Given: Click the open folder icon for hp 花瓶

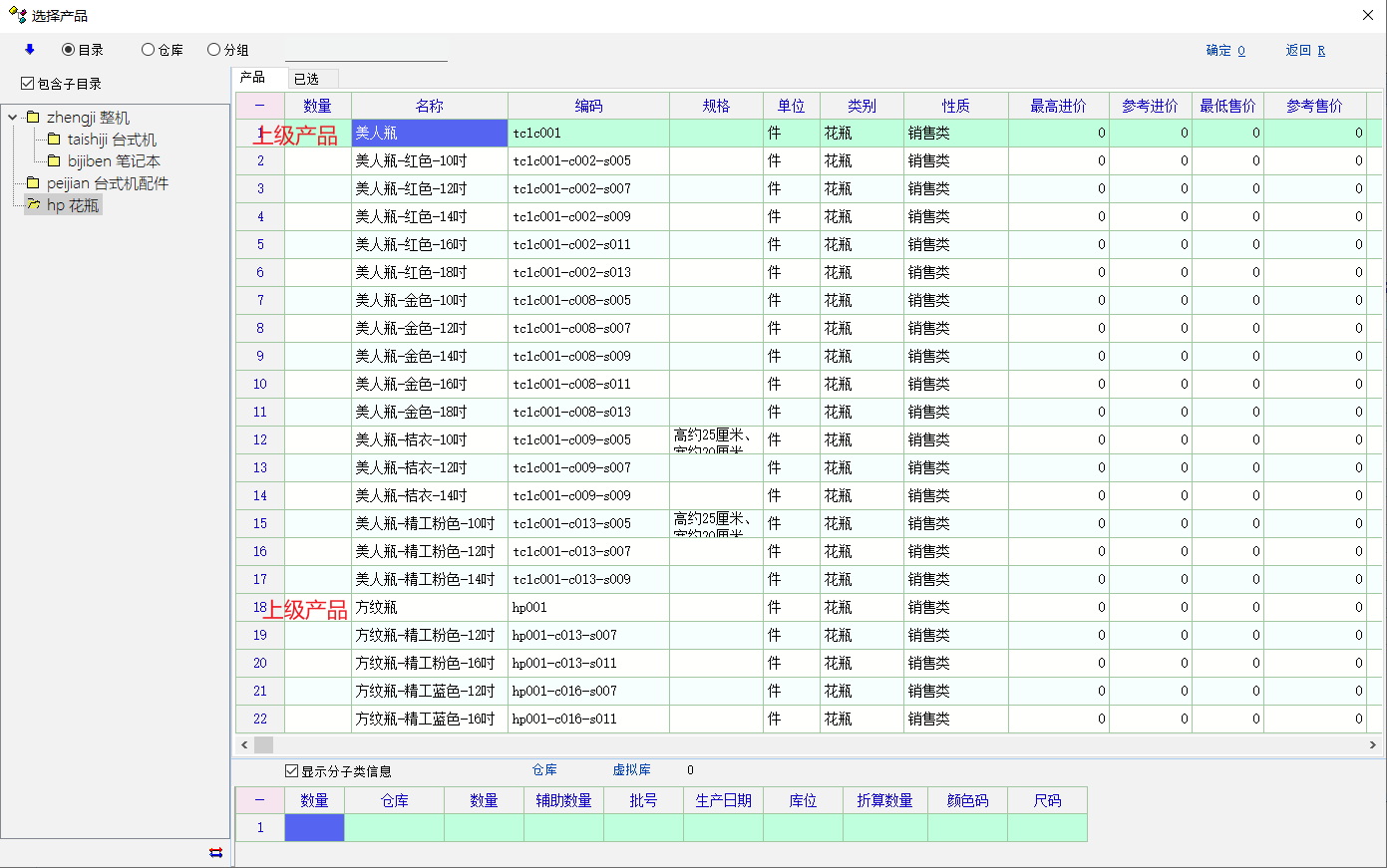Looking at the screenshot, I should point(33,205).
